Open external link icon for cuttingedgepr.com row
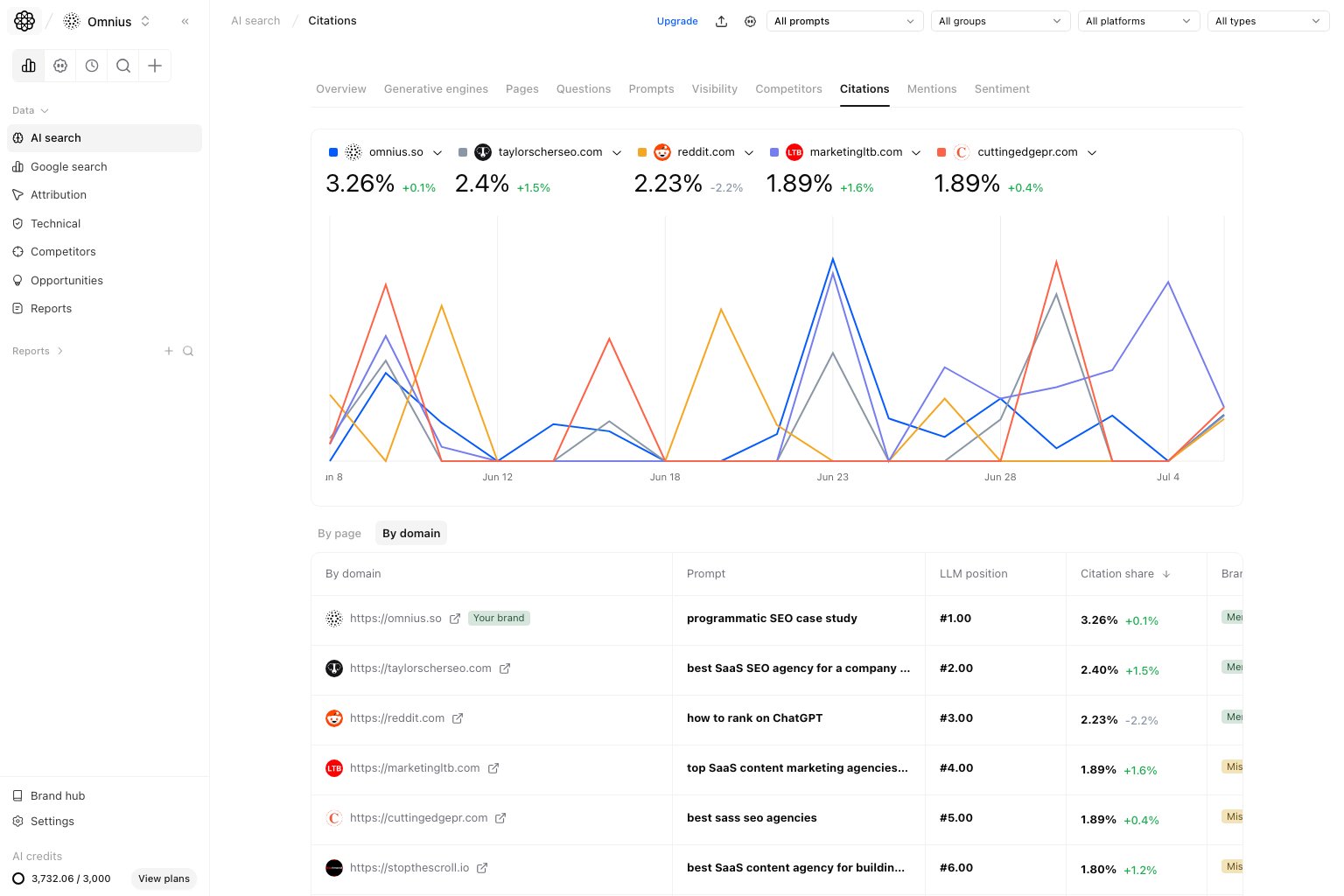 pos(500,818)
